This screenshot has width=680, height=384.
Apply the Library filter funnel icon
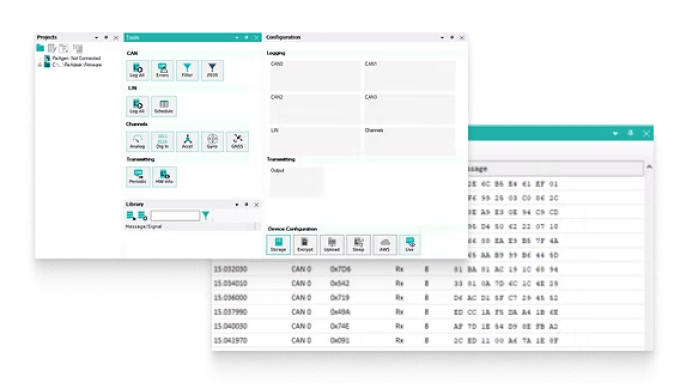click(x=206, y=215)
